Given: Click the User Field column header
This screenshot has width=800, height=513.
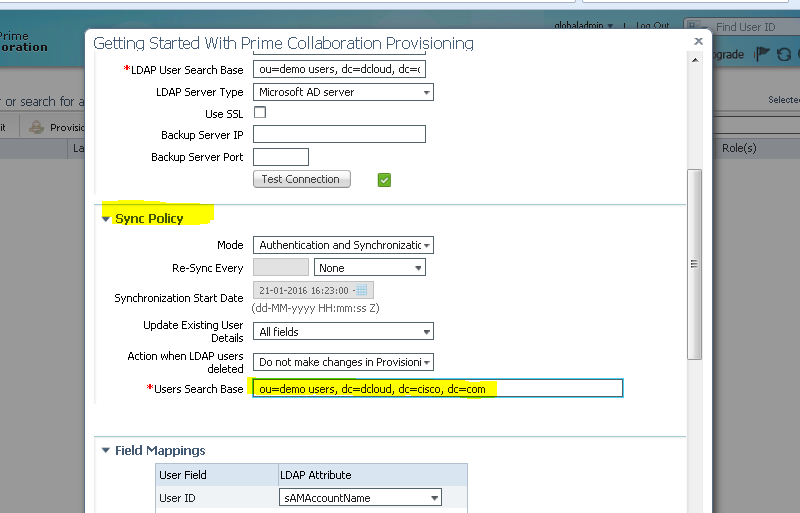Looking at the screenshot, I should [217, 475].
